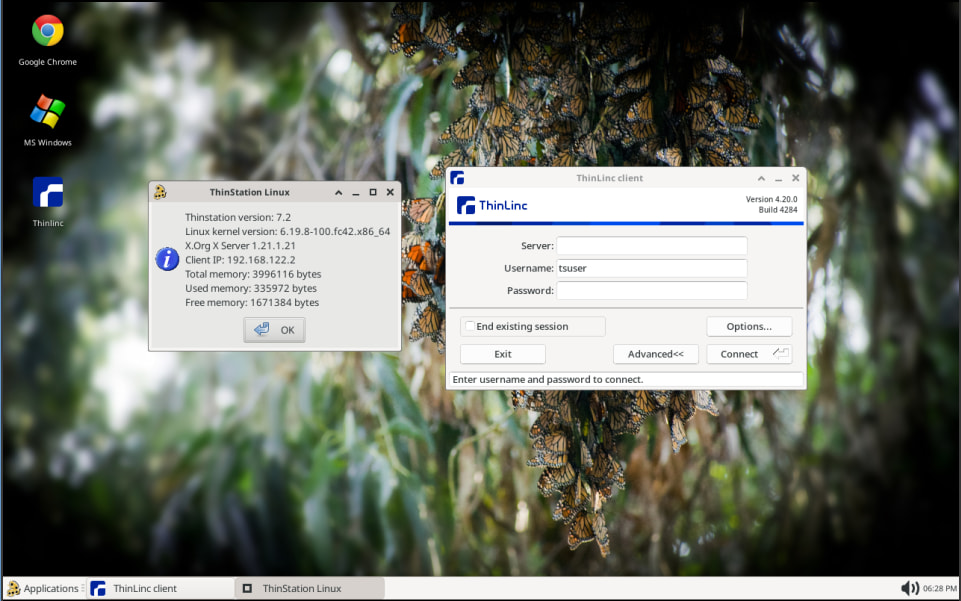Close the ThinLinc client window
The image size is (961, 601).
(796, 178)
